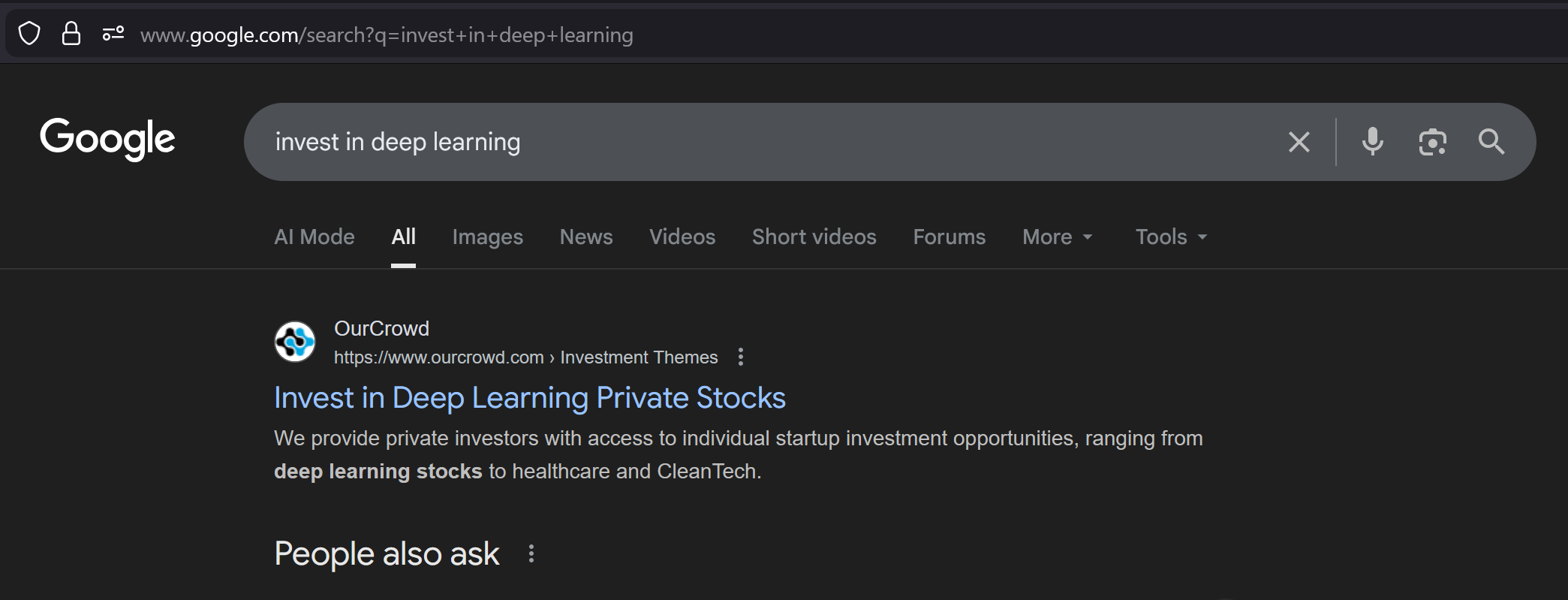Open the Short videos results
The image size is (1568, 600).
(x=814, y=237)
